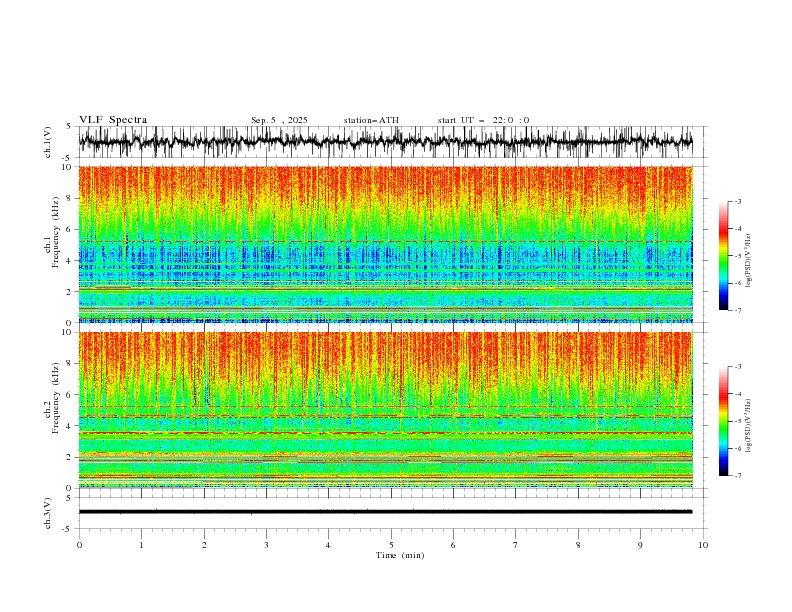792x612 pixels.
Task: Click the ch.1 color scale bar
Action: pos(723,256)
